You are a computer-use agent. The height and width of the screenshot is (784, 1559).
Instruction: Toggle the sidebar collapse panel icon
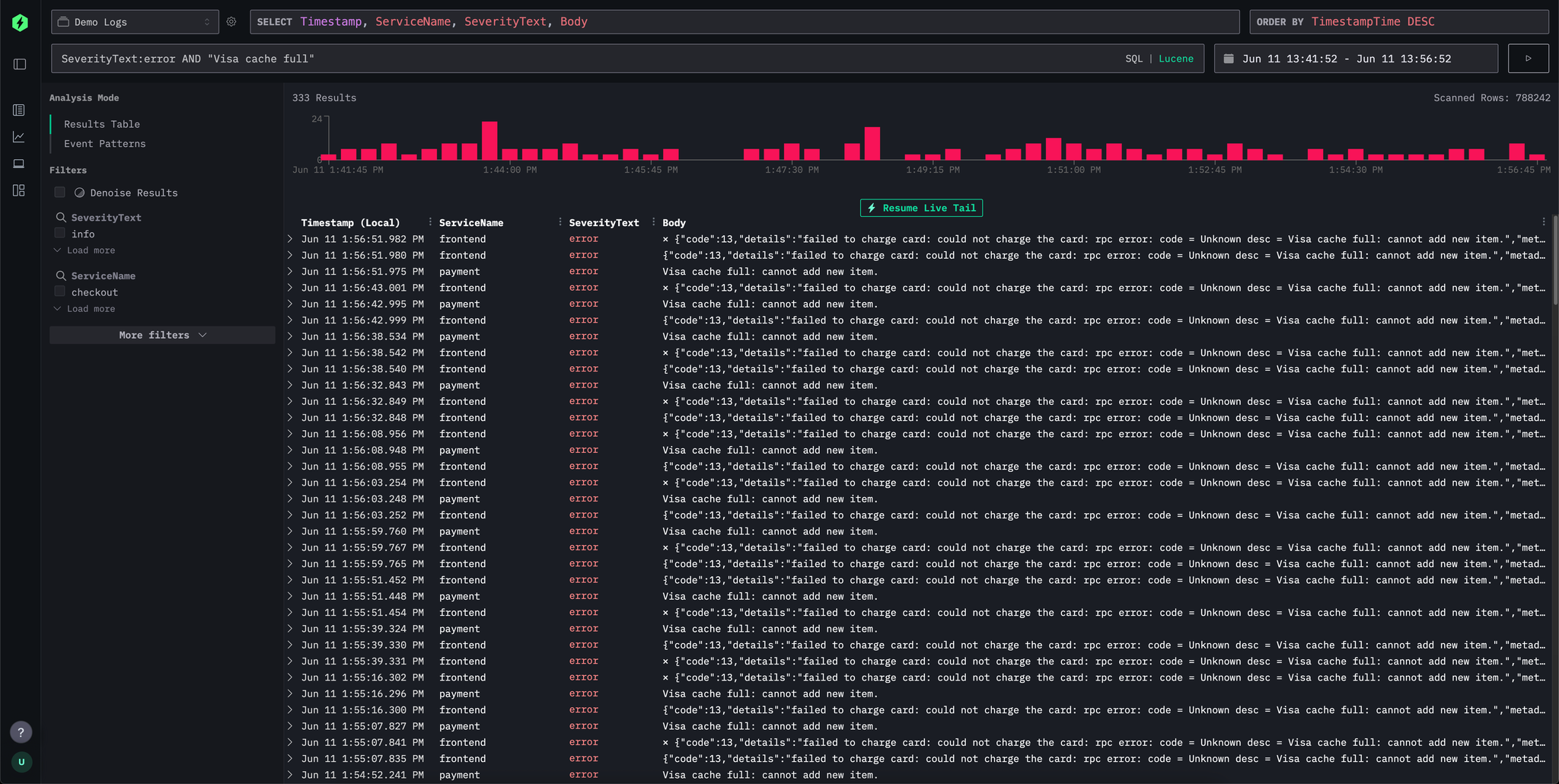tap(19, 64)
